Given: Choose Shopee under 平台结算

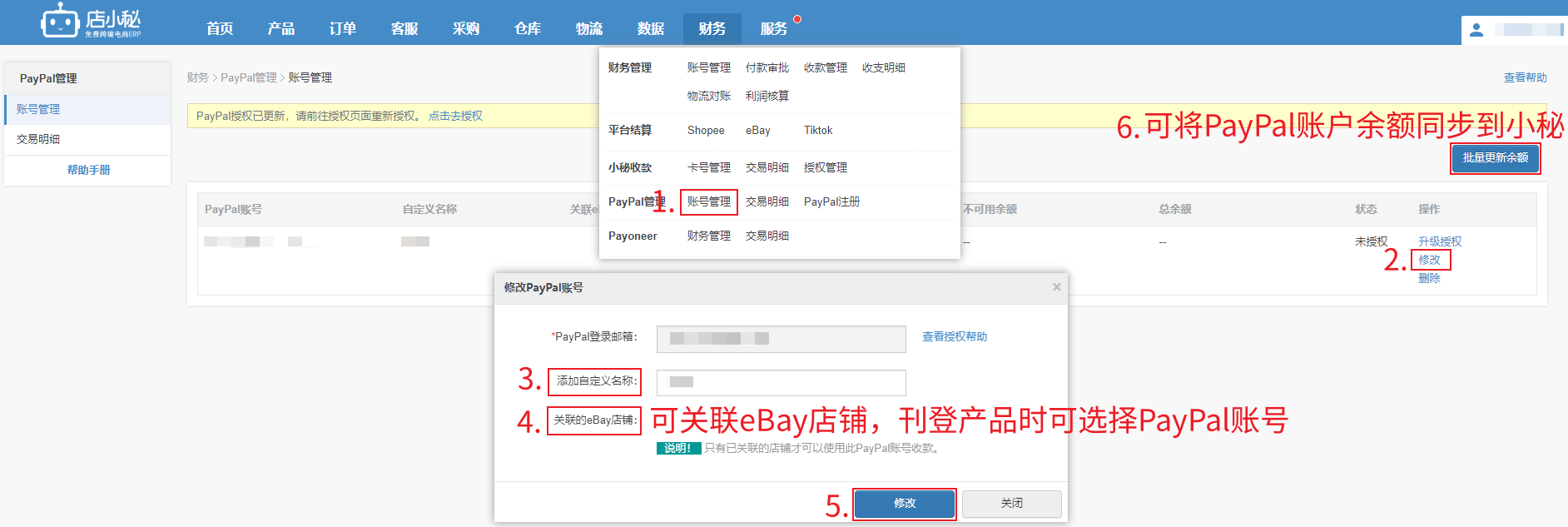Looking at the screenshot, I should (706, 130).
